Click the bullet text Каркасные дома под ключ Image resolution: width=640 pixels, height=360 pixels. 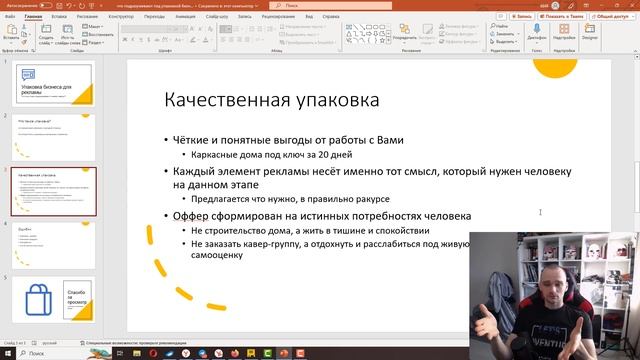pyautogui.click(x=271, y=155)
